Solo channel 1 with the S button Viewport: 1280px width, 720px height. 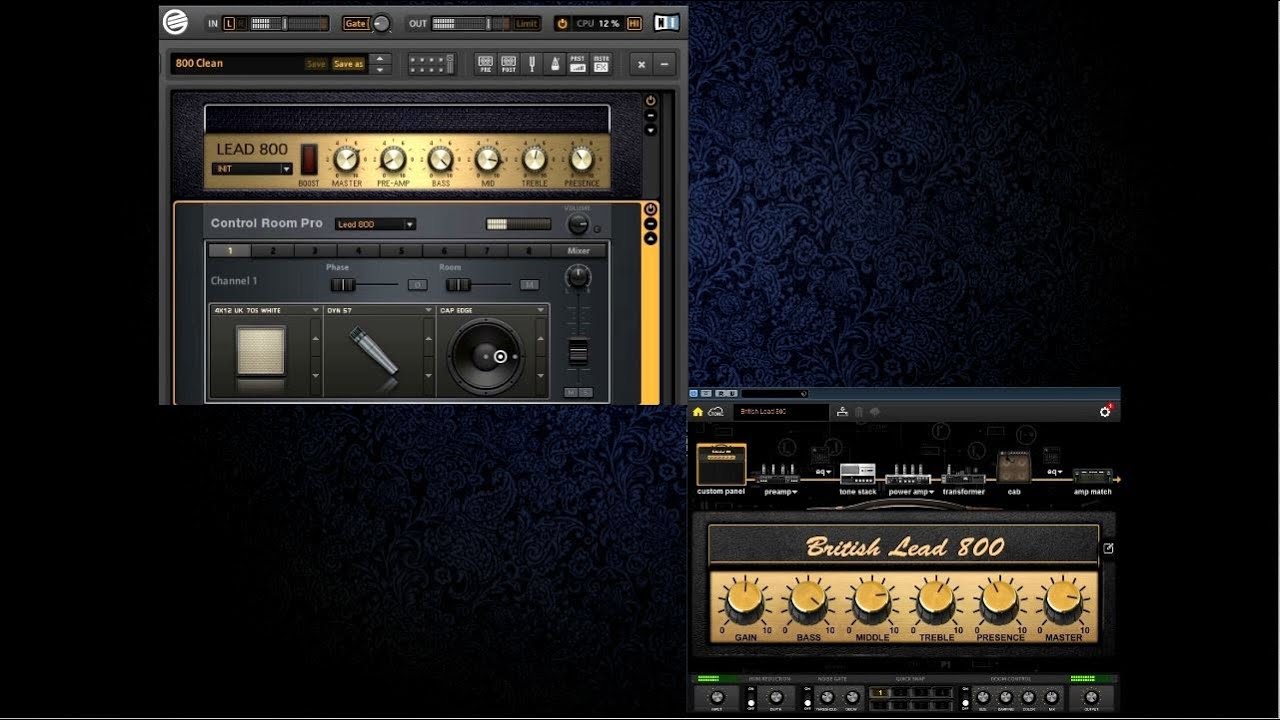point(585,392)
